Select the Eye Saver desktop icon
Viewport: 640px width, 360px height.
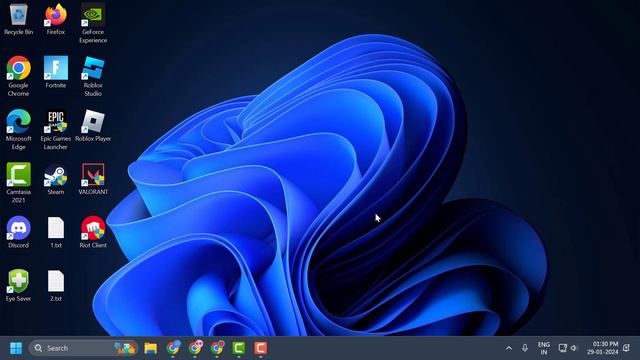18,286
